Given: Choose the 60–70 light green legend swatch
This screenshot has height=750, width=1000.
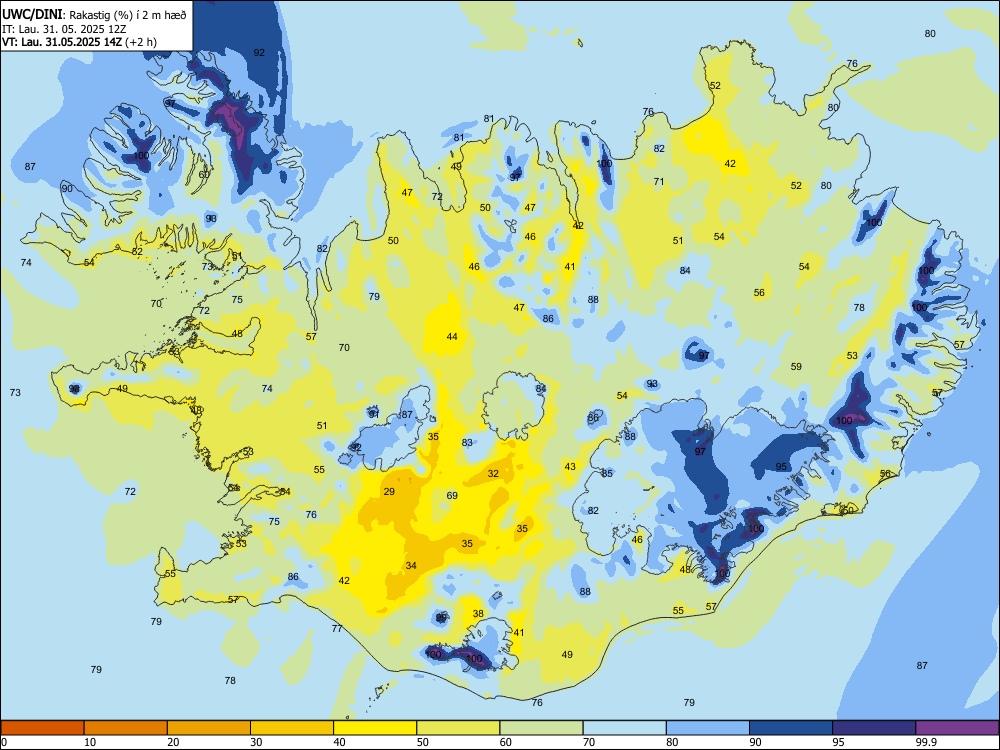Looking at the screenshot, I should pos(541,728).
